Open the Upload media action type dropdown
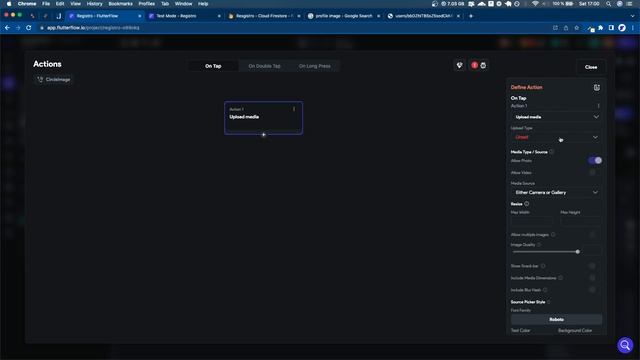 (556, 117)
